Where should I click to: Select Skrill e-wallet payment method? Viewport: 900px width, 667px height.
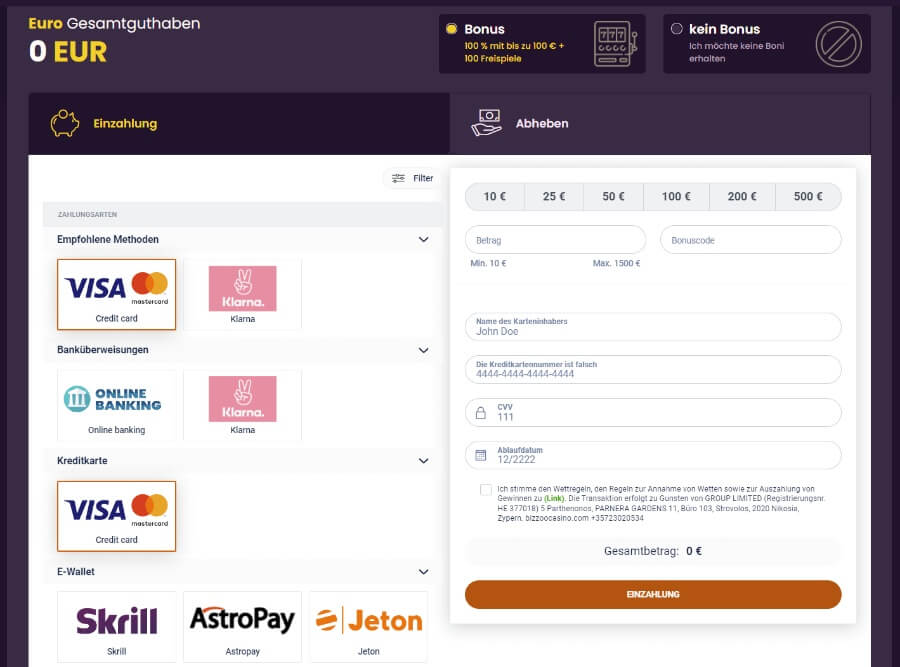click(117, 627)
